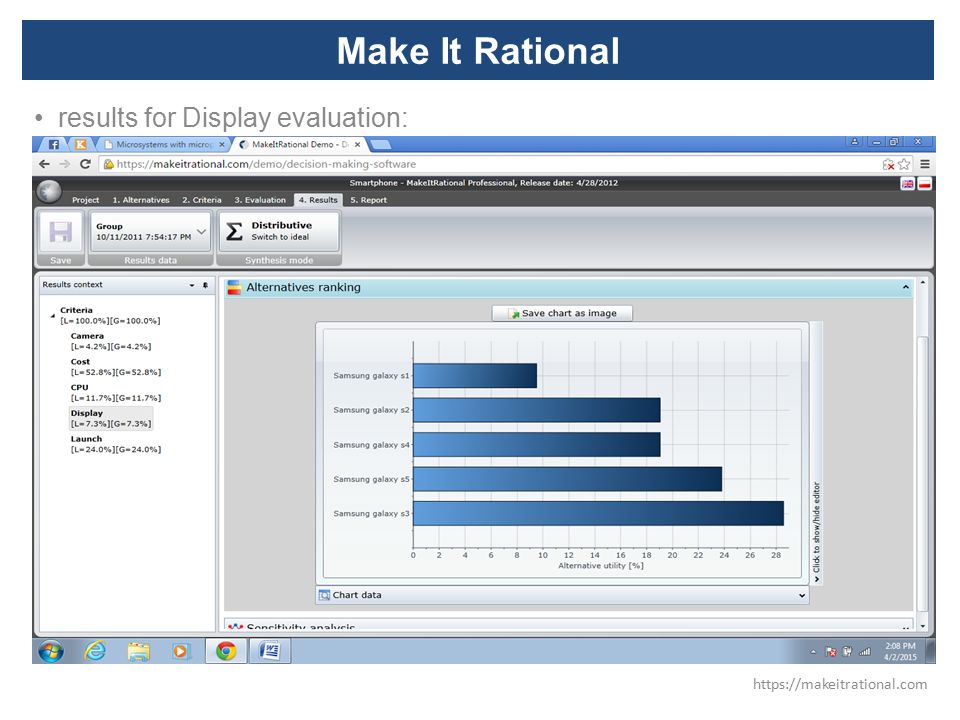This screenshot has height=720, width=960.
Task: Expand the Chart data section
Action: (x=801, y=595)
